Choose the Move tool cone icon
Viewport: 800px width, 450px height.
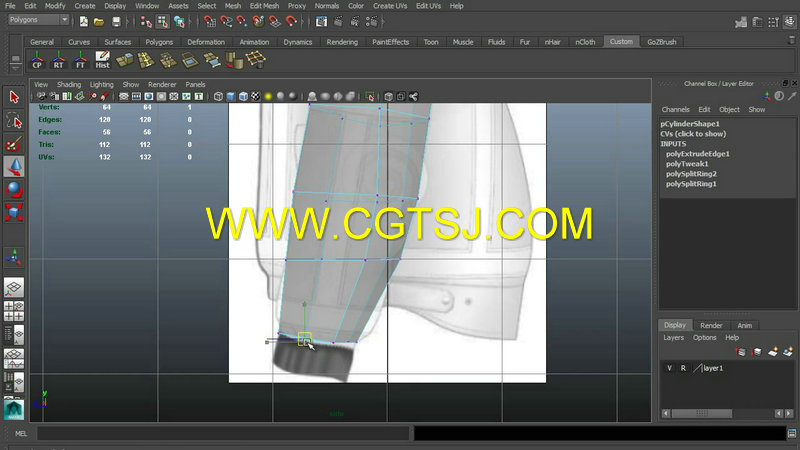pyautogui.click(x=14, y=167)
